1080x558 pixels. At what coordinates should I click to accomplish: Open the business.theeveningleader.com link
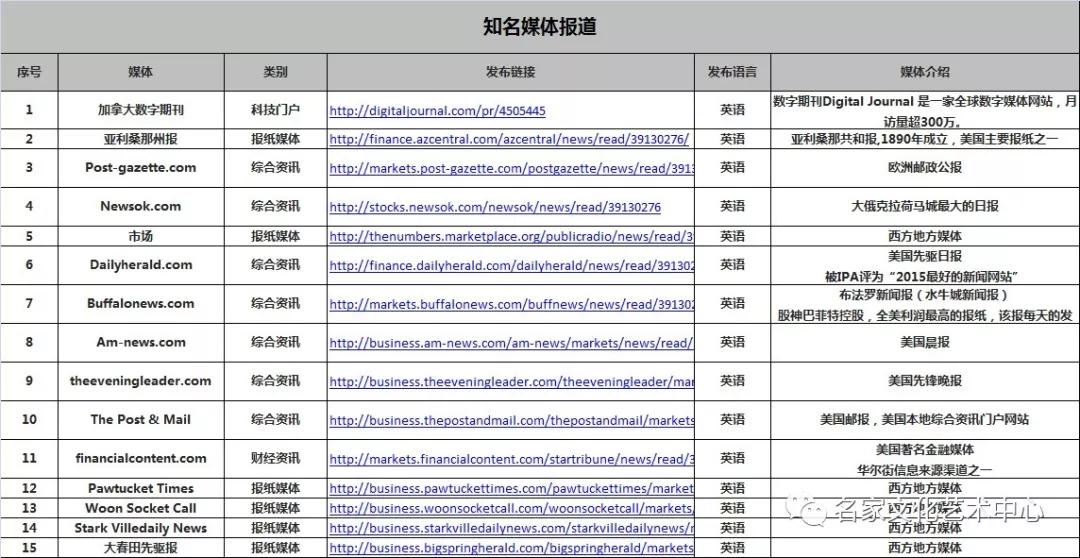pyautogui.click(x=511, y=381)
